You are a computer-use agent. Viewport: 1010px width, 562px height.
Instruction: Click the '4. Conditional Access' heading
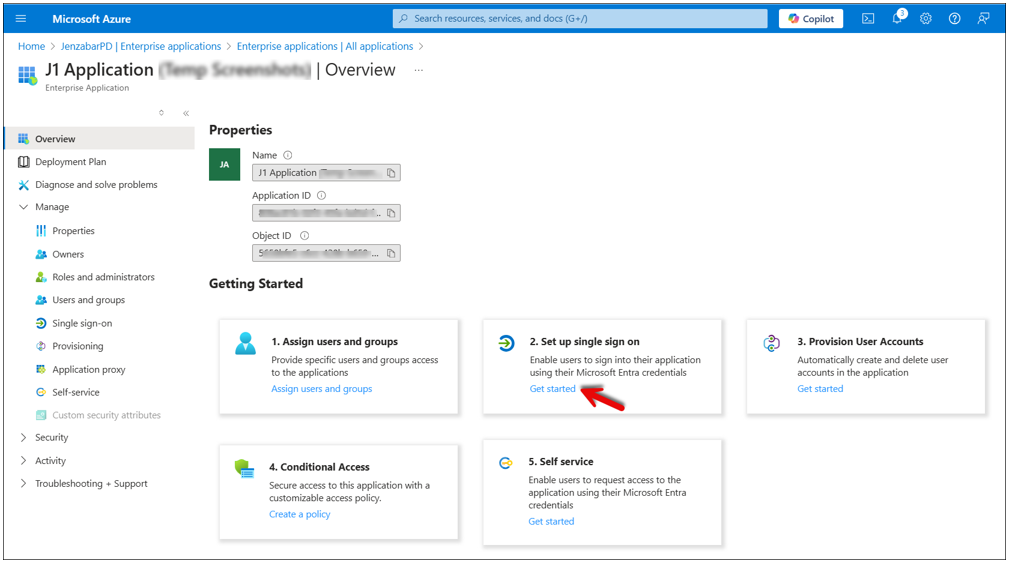pos(319,467)
